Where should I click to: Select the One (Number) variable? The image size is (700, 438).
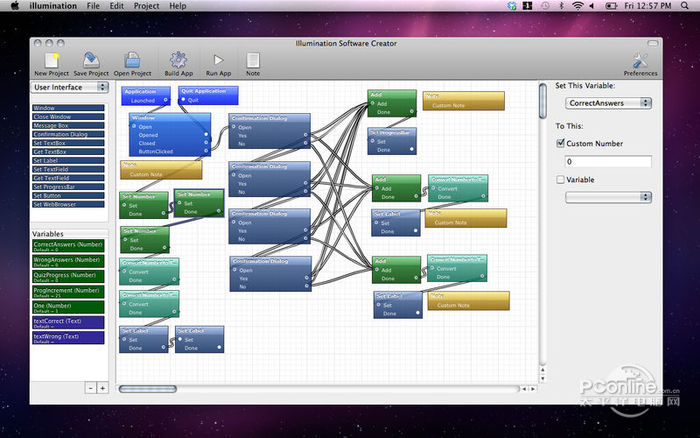pos(68,307)
